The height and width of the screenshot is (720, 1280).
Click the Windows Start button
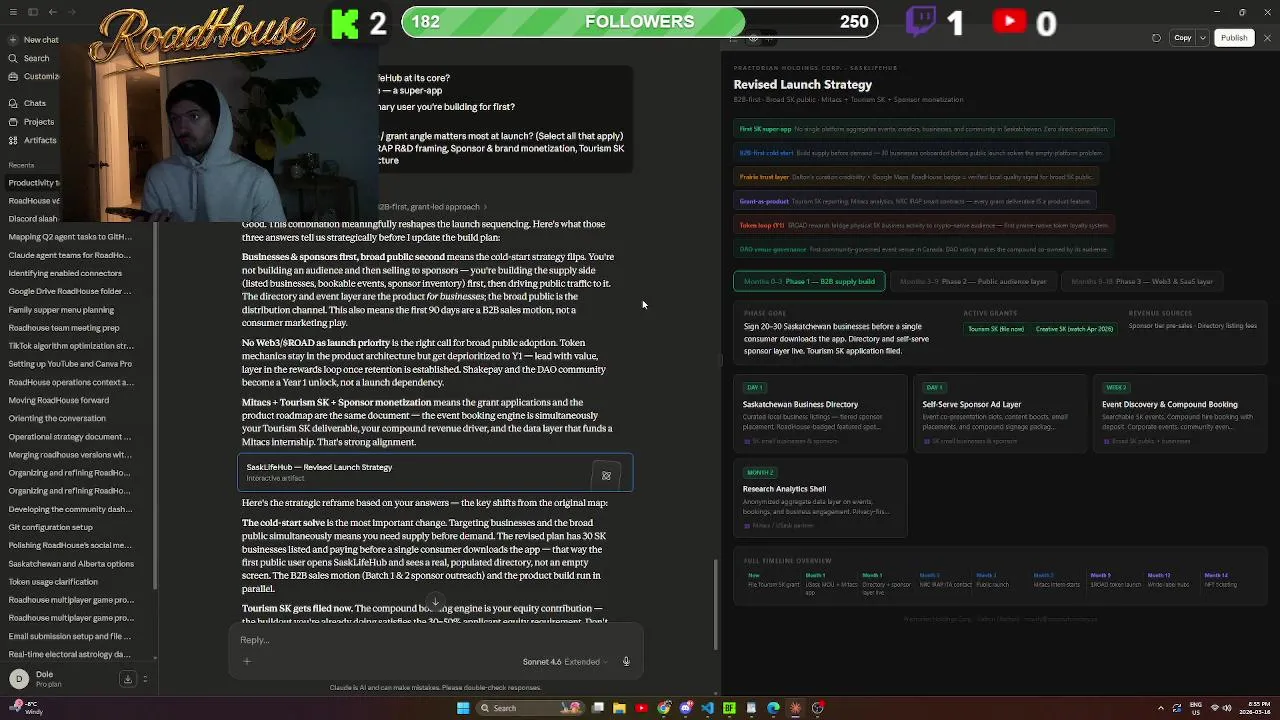point(463,708)
